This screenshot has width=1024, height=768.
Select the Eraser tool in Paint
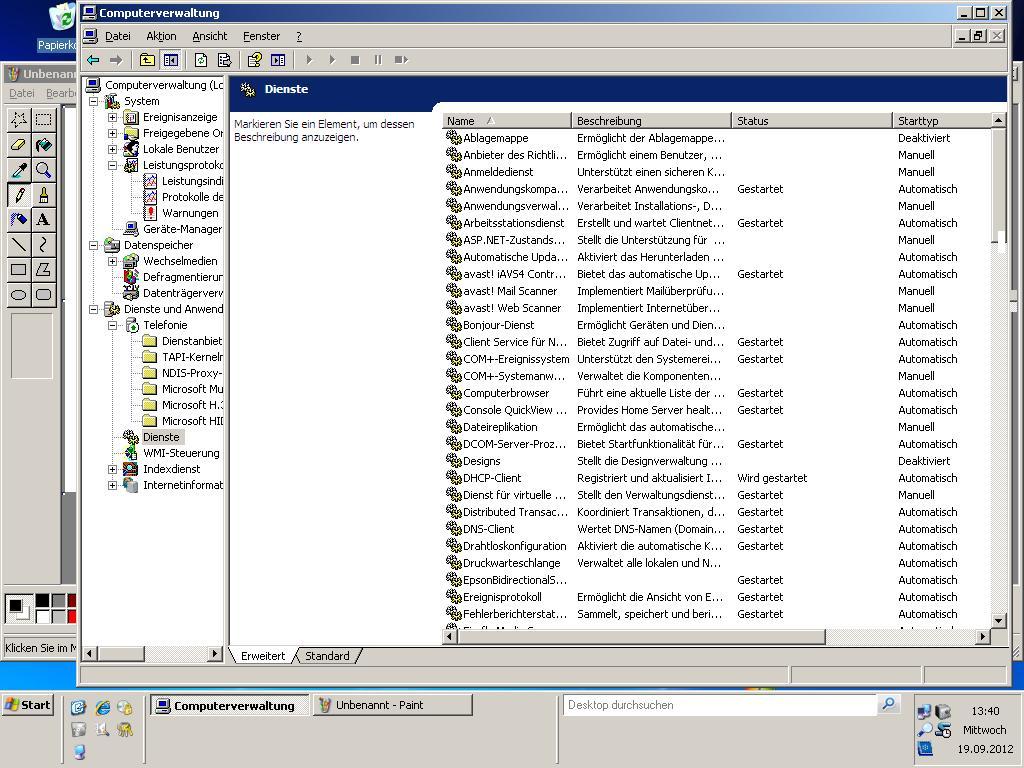point(18,145)
